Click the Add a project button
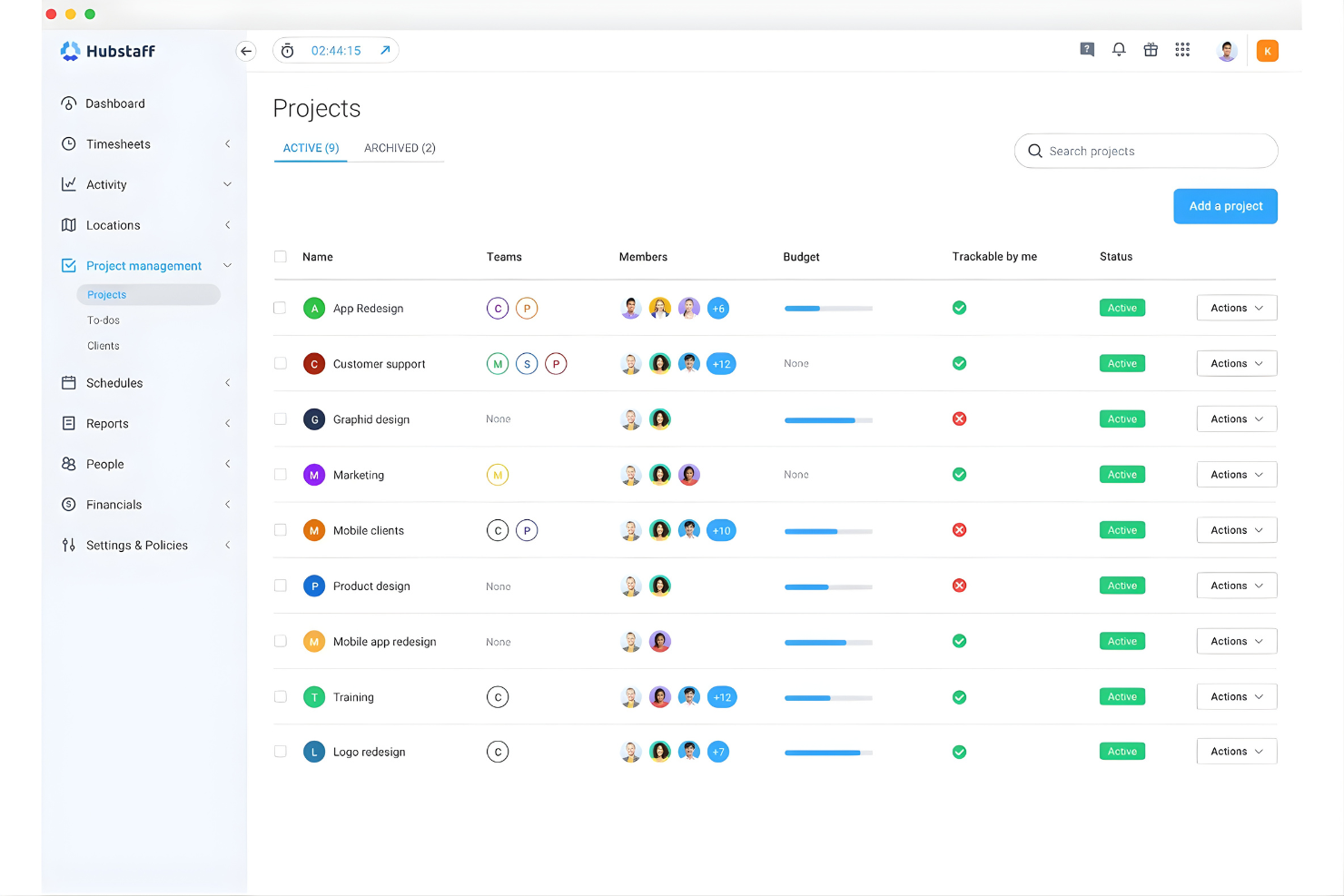 (x=1225, y=206)
